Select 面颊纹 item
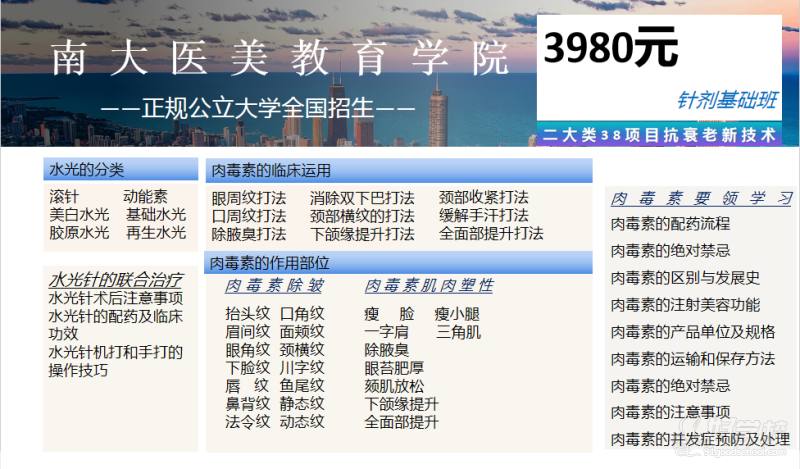This screenshot has width=800, height=469. click(x=302, y=331)
